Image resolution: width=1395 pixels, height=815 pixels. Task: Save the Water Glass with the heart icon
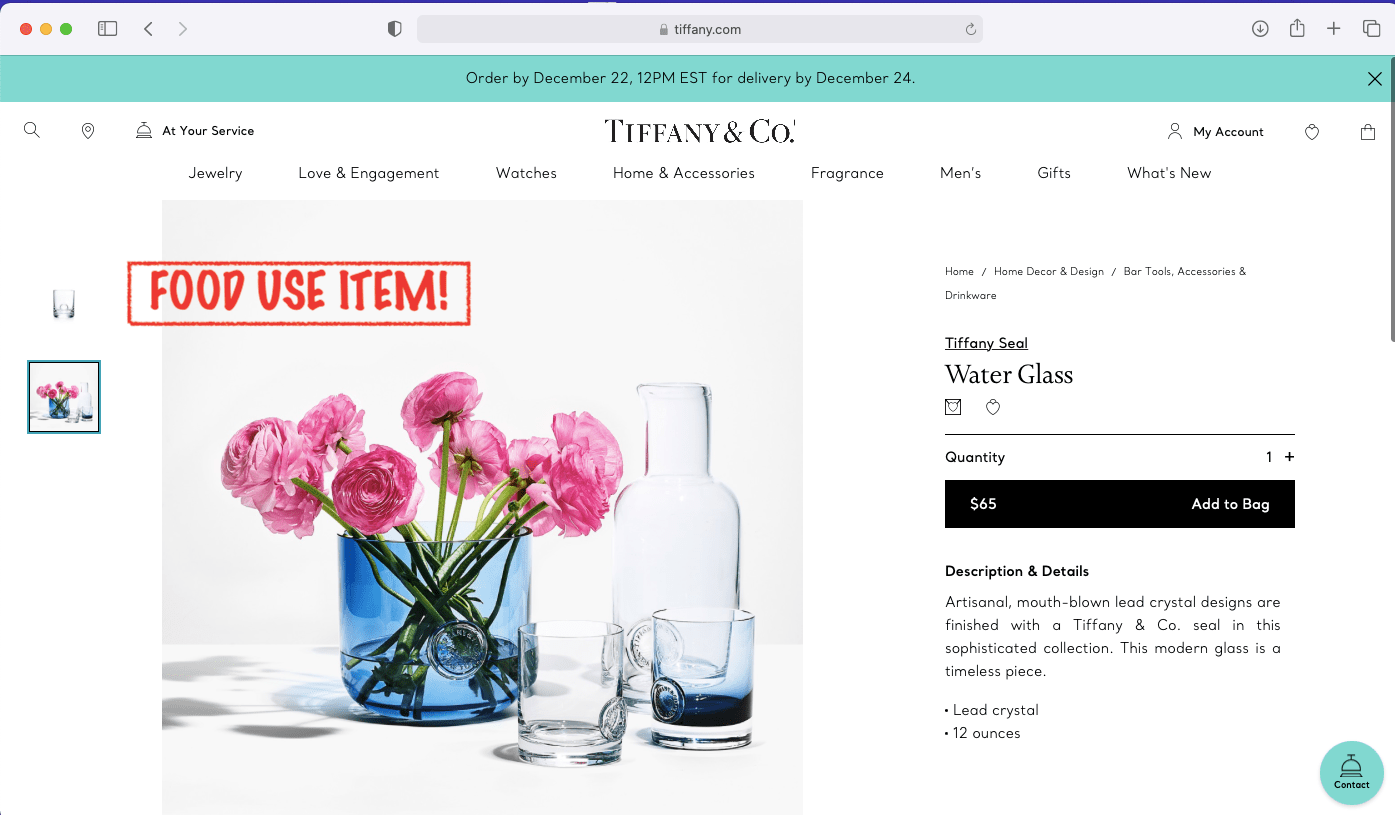click(x=993, y=407)
